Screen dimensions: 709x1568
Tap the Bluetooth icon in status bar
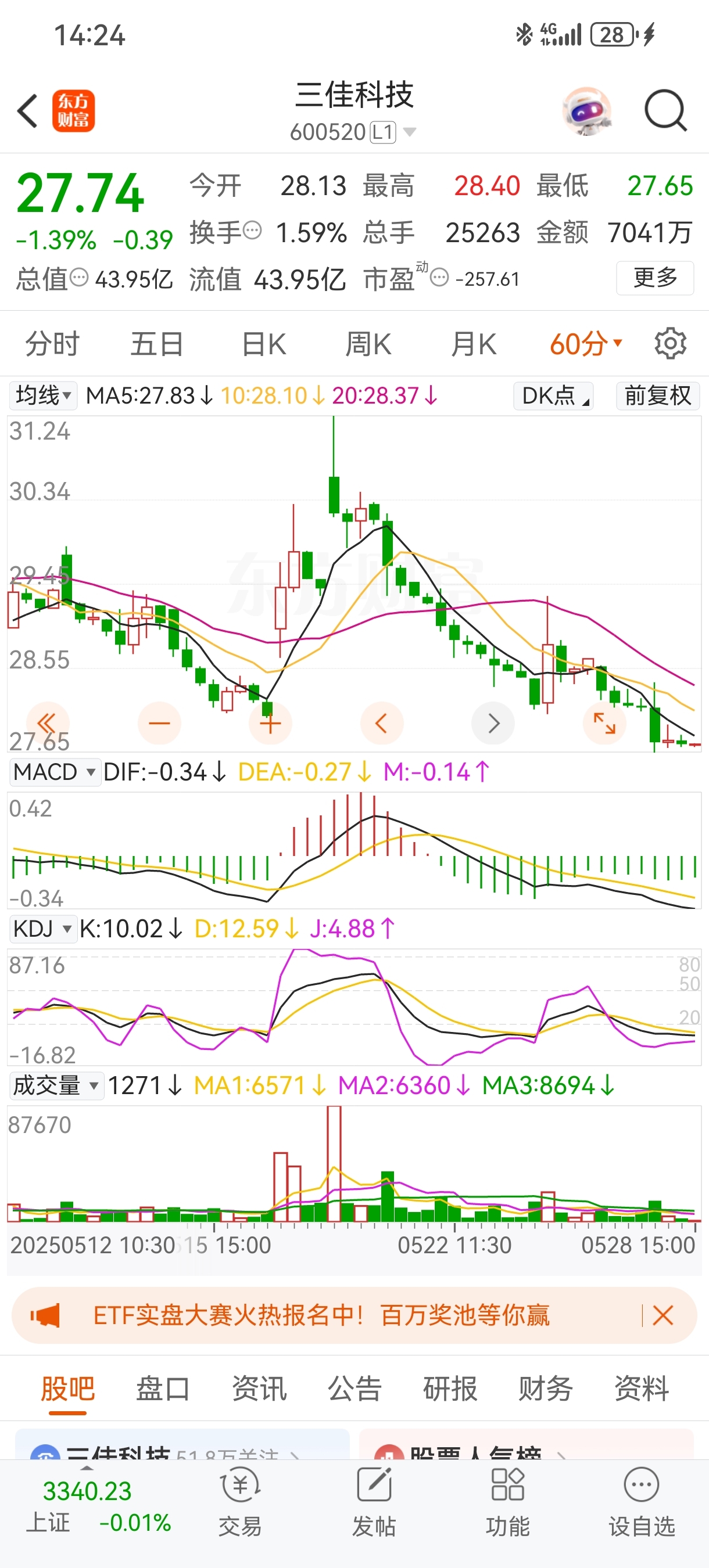pyautogui.click(x=524, y=35)
